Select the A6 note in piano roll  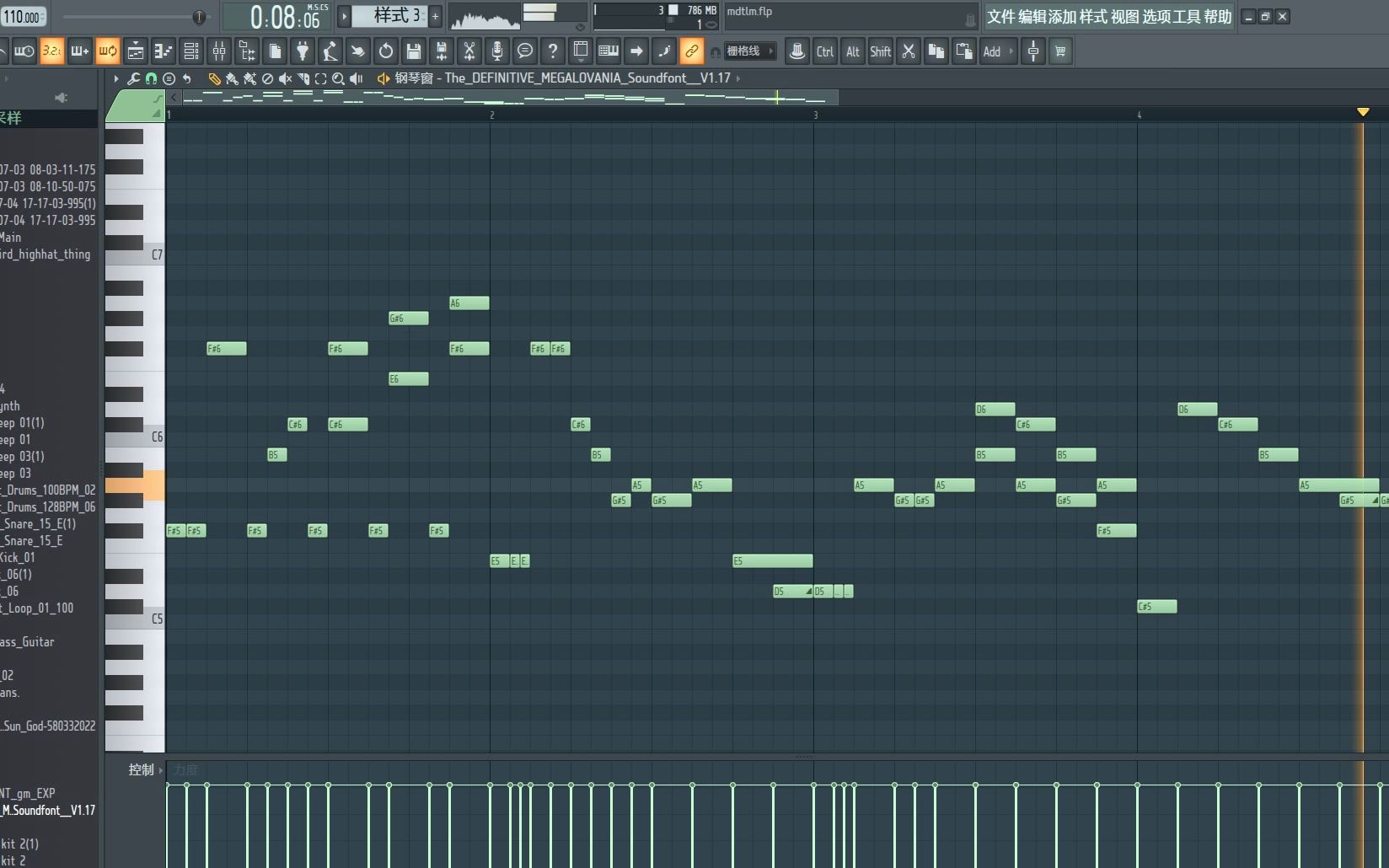point(469,303)
